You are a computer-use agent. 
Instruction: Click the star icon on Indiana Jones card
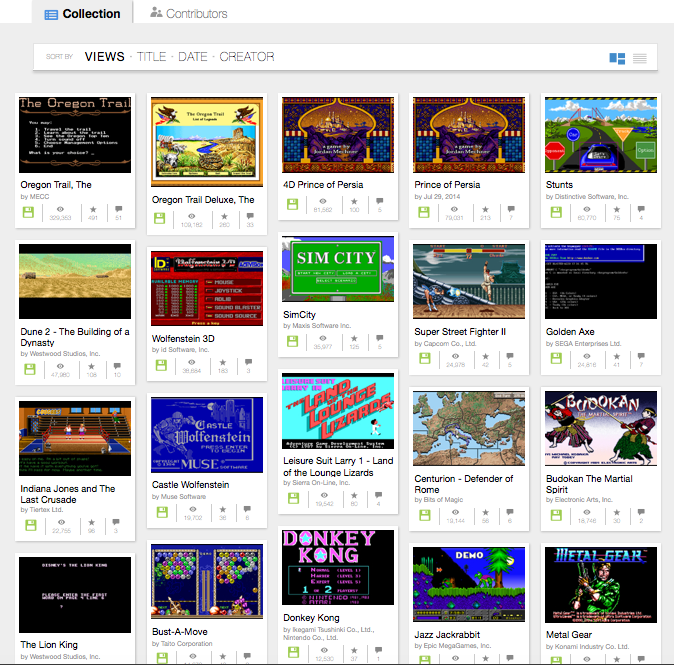pyautogui.click(x=92, y=522)
